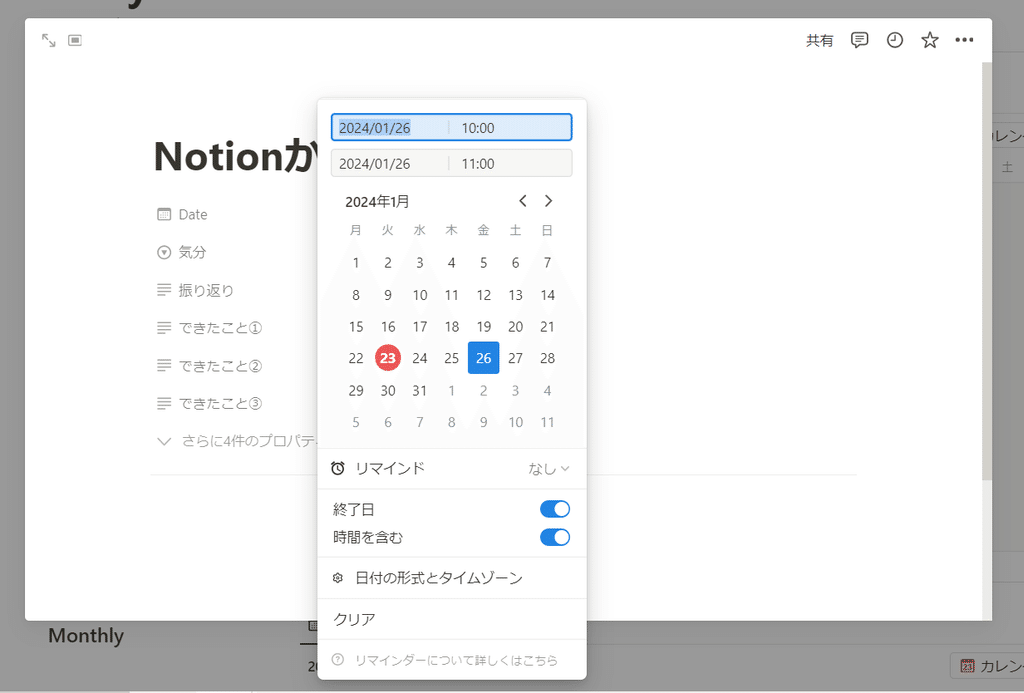Screen dimensions: 1024x693
Task: Select January 14 in calendar
Action: (x=547, y=295)
